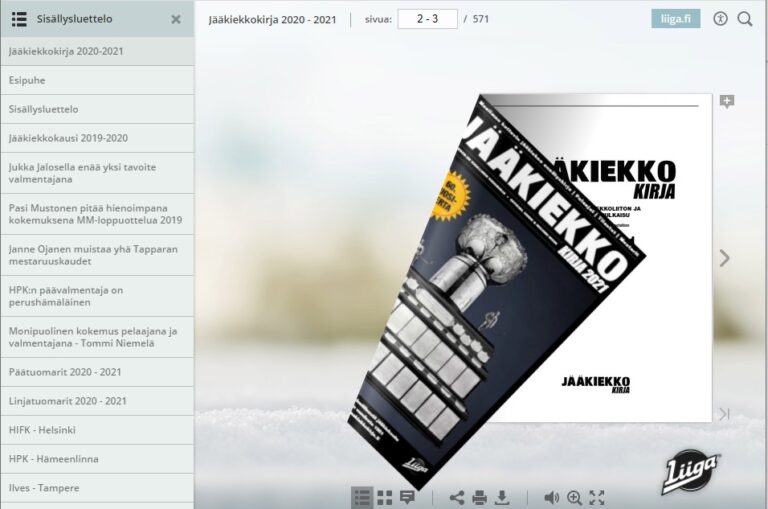Open the notes icon in bottom toolbar
Viewport: 768px width, 509px height.
408,498
